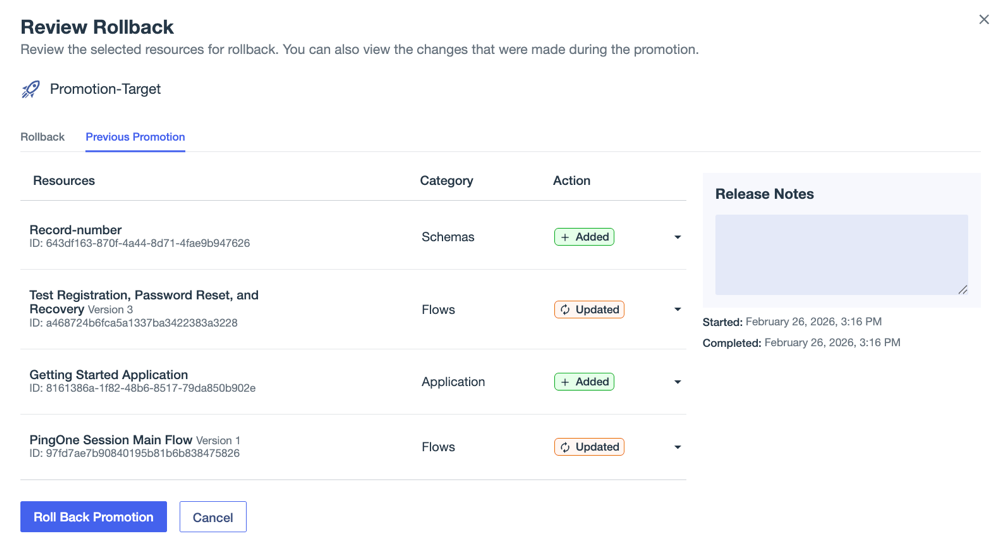Click the Added badge for Getting Started Application

click(x=584, y=382)
